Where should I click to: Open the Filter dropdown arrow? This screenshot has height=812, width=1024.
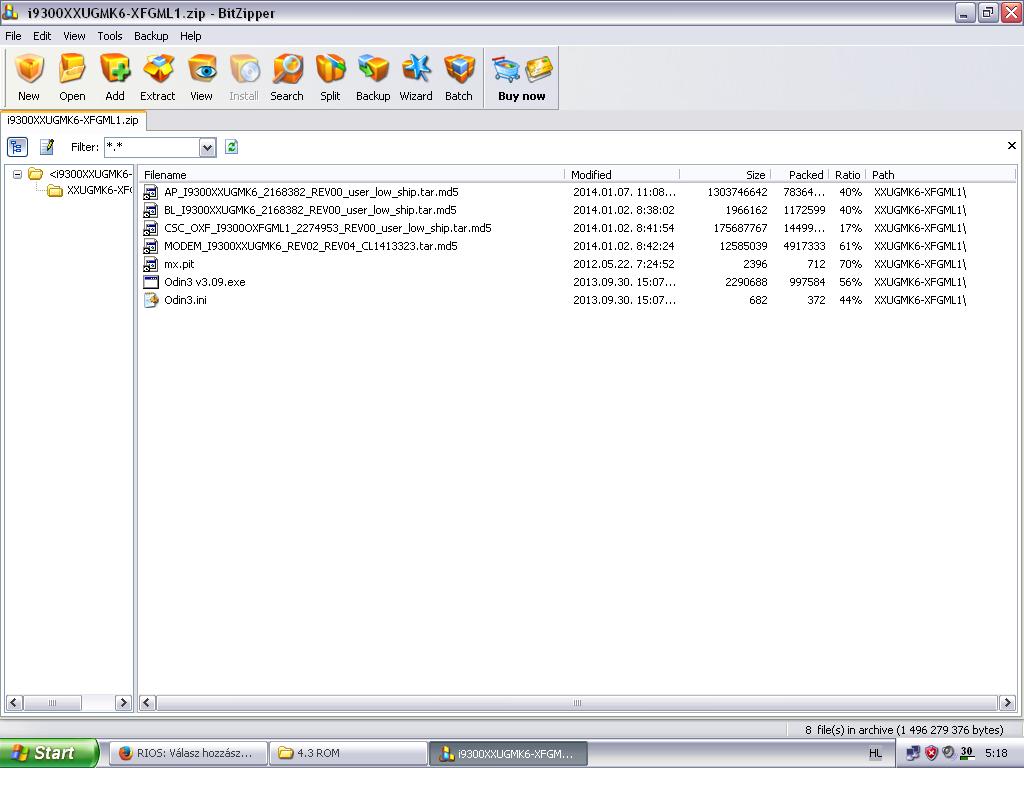pos(208,148)
